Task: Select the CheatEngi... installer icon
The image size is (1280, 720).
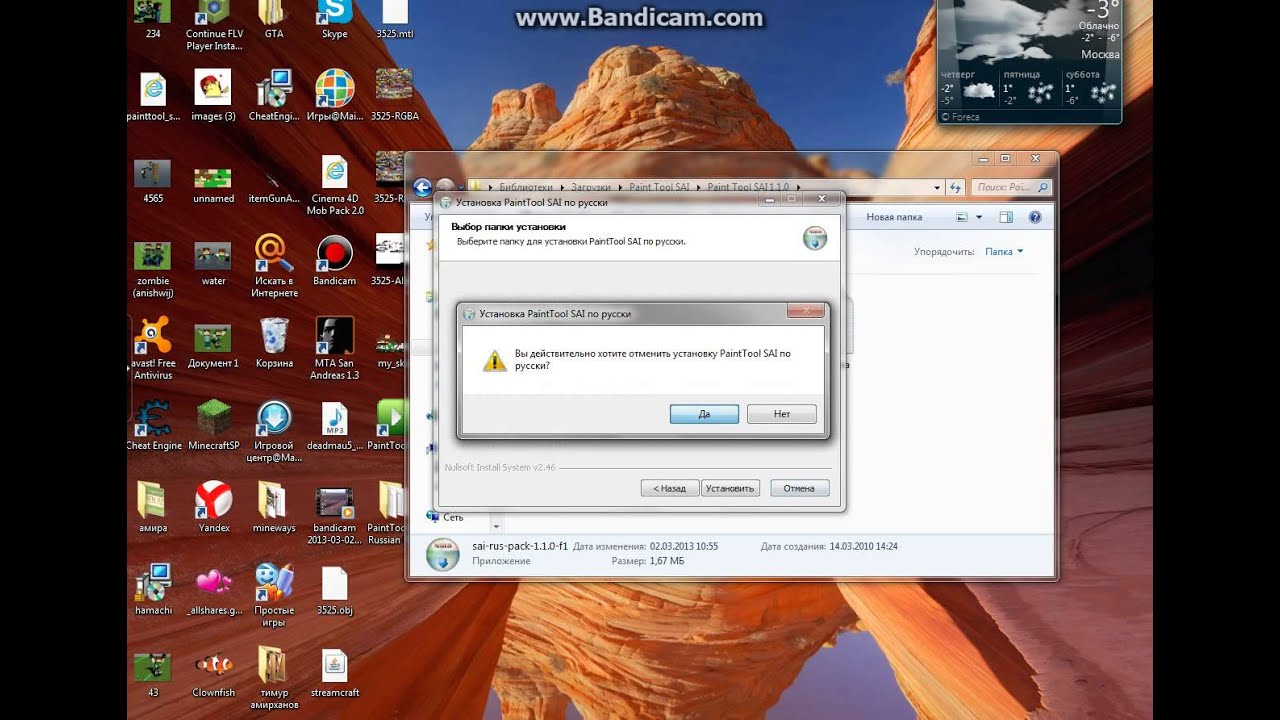Action: [x=274, y=95]
